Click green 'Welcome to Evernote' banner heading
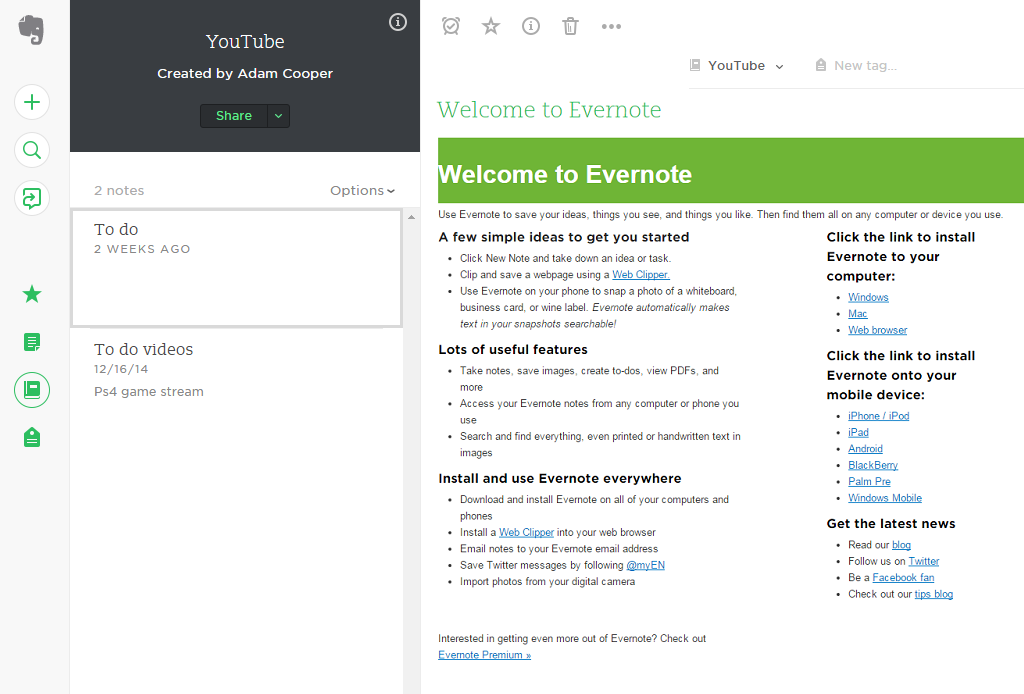The width and height of the screenshot is (1024, 694). (x=565, y=174)
